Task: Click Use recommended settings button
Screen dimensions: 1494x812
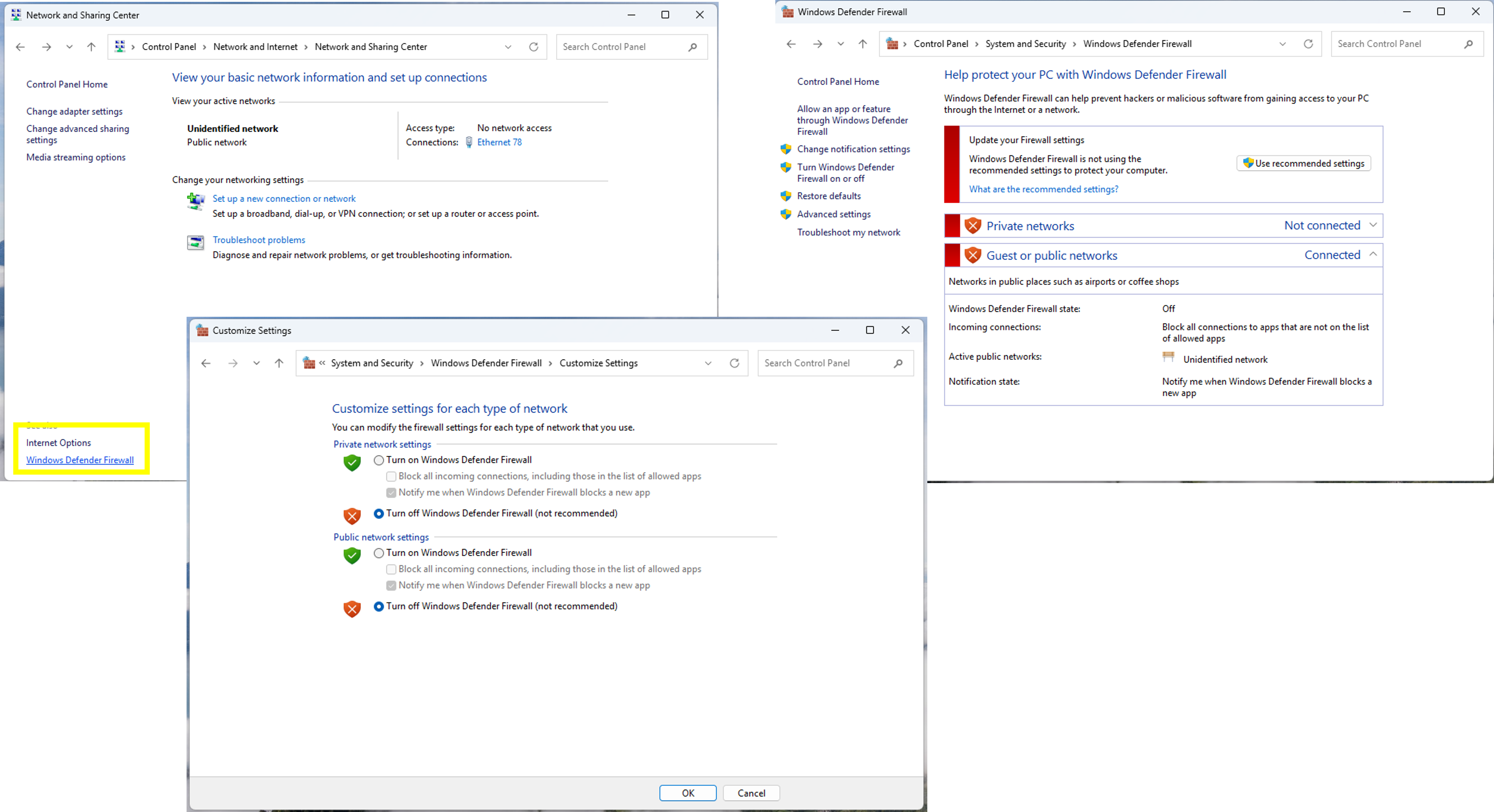Action: pyautogui.click(x=1303, y=164)
